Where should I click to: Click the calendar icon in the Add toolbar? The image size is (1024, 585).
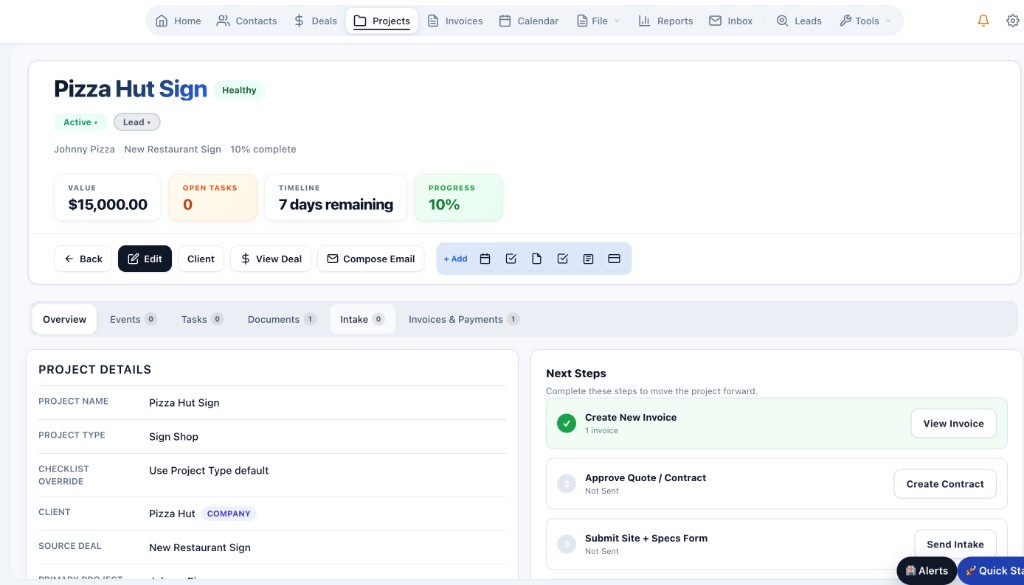point(485,258)
